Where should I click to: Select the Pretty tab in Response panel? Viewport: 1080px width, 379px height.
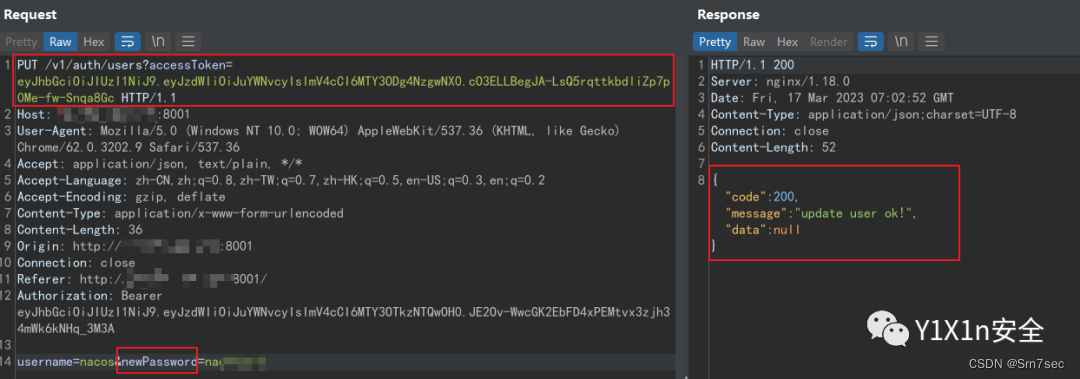pyautogui.click(x=714, y=42)
